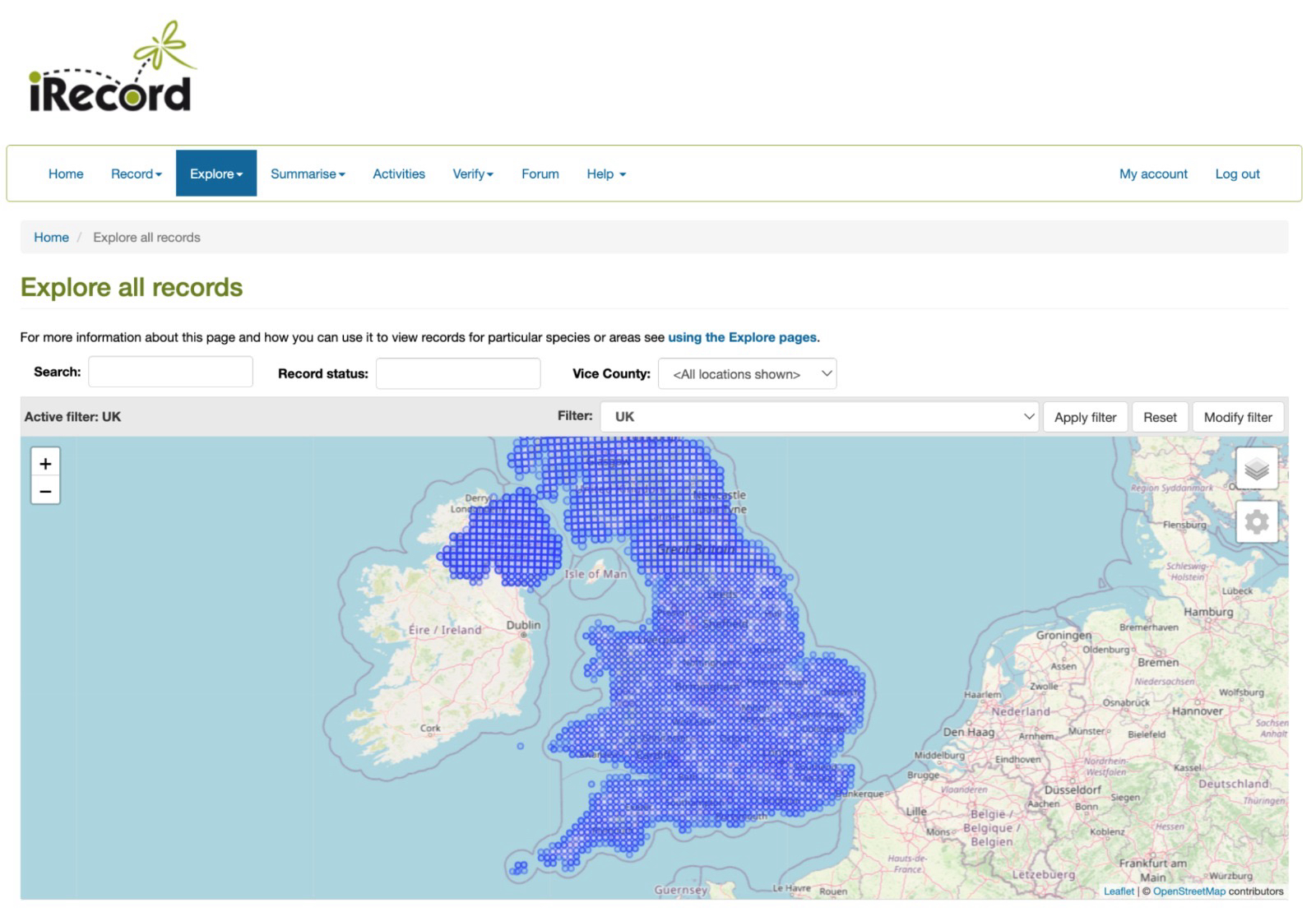Reset the active filter
Image resolution: width=1316 pixels, height=912 pixels.
pyautogui.click(x=1160, y=418)
